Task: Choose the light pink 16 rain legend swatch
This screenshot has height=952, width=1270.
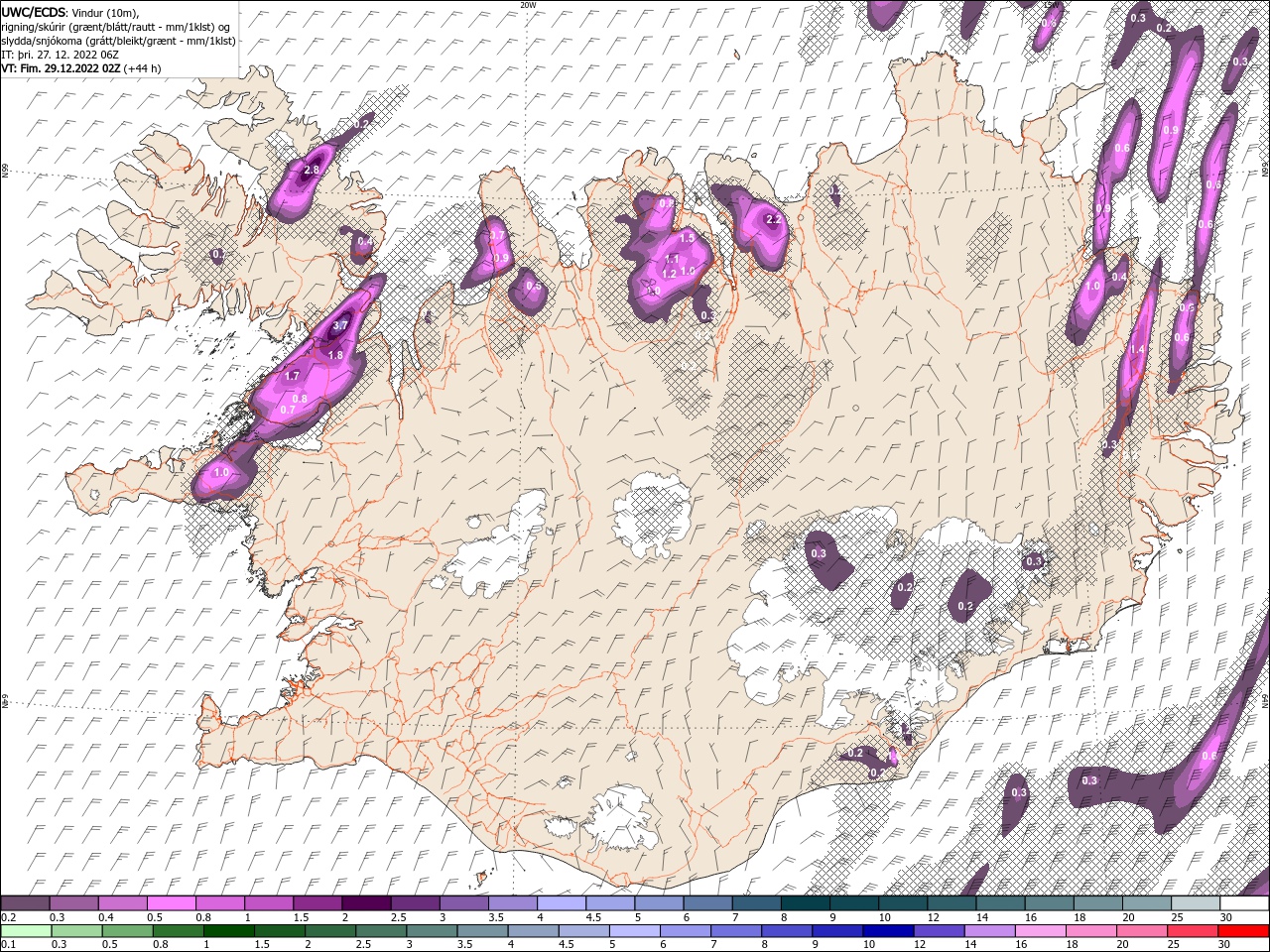Action: coord(1040,931)
